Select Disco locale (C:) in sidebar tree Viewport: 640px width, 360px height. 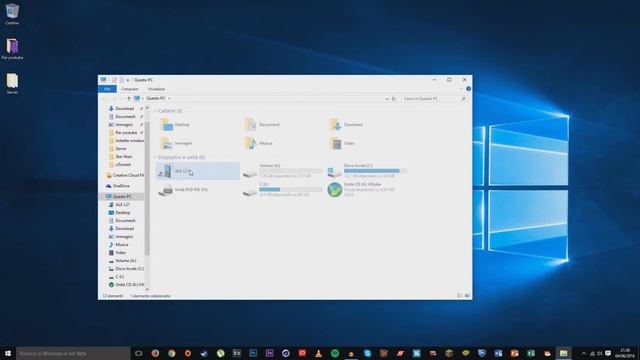tap(126, 269)
